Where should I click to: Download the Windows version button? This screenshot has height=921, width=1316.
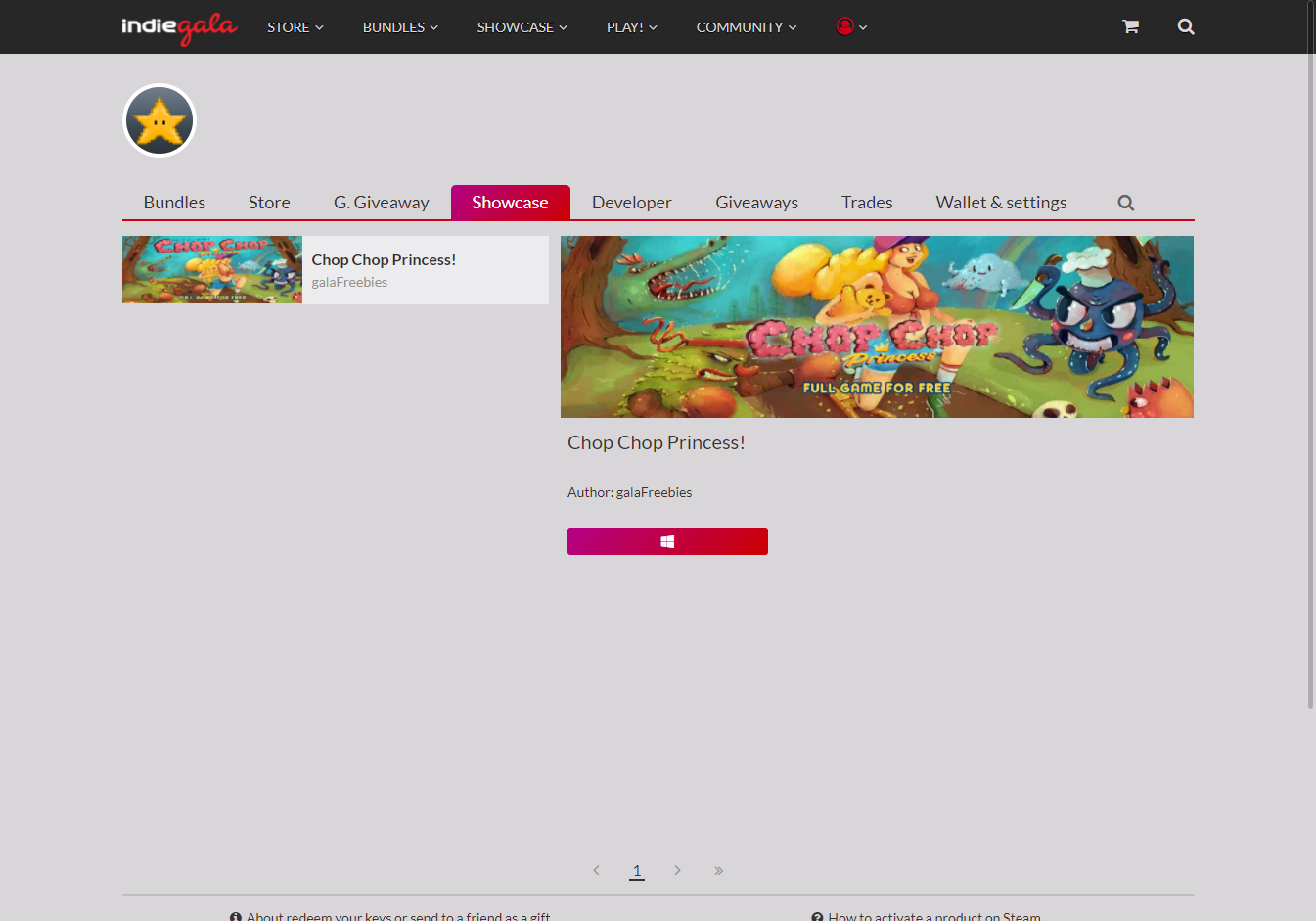(667, 541)
